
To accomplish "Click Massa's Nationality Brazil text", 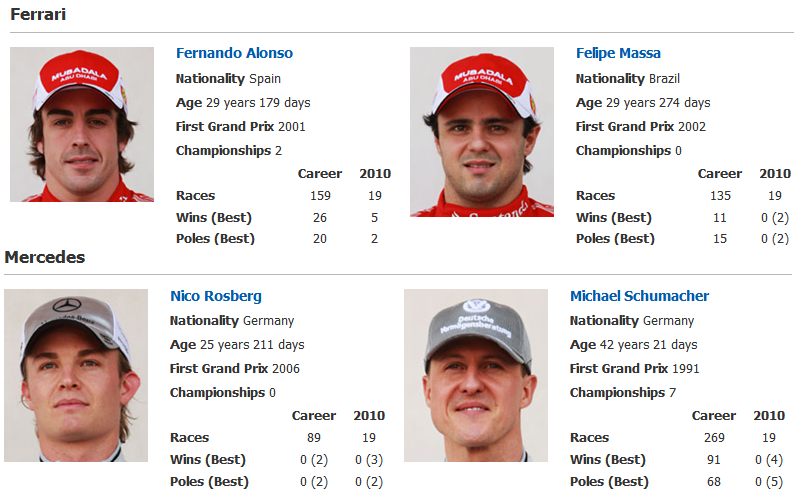I will 628,79.
